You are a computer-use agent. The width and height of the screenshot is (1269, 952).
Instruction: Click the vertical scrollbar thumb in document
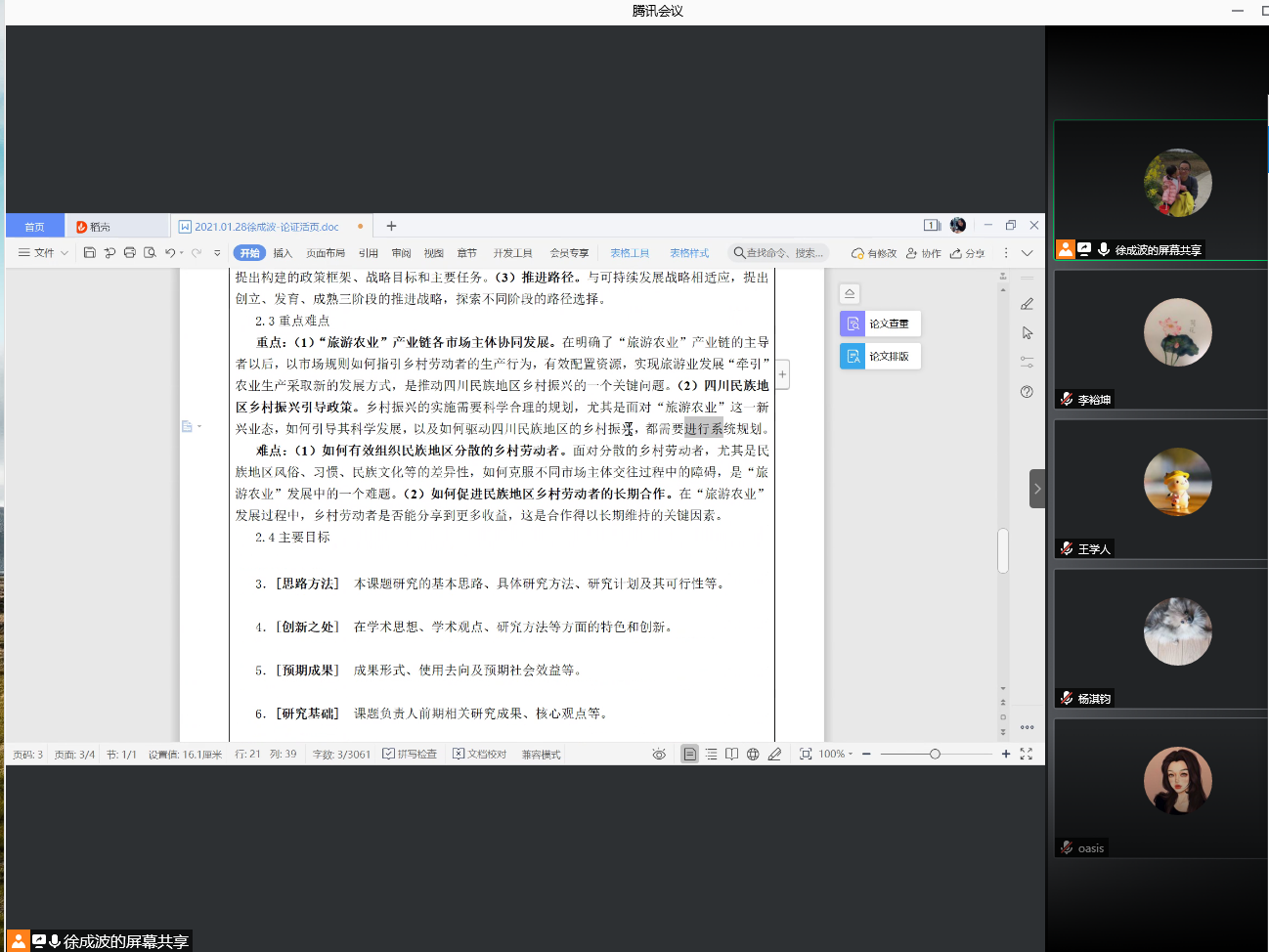[x=1003, y=550]
